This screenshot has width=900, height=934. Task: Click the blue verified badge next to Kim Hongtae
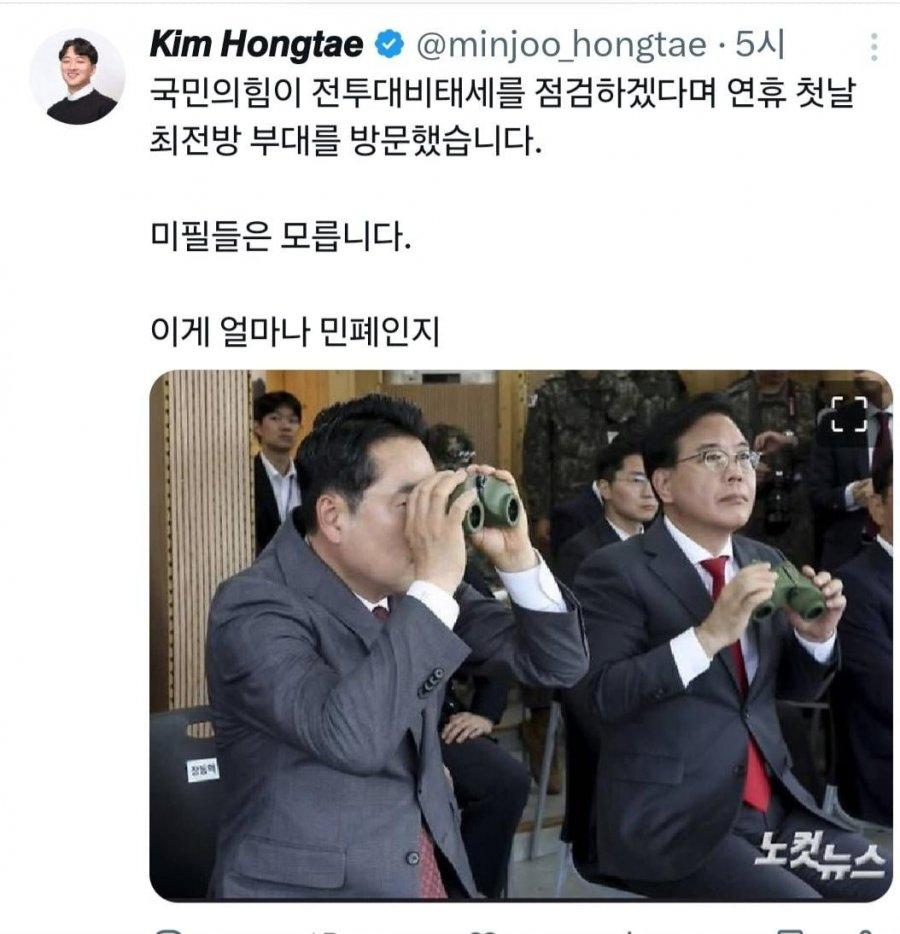click(x=390, y=45)
